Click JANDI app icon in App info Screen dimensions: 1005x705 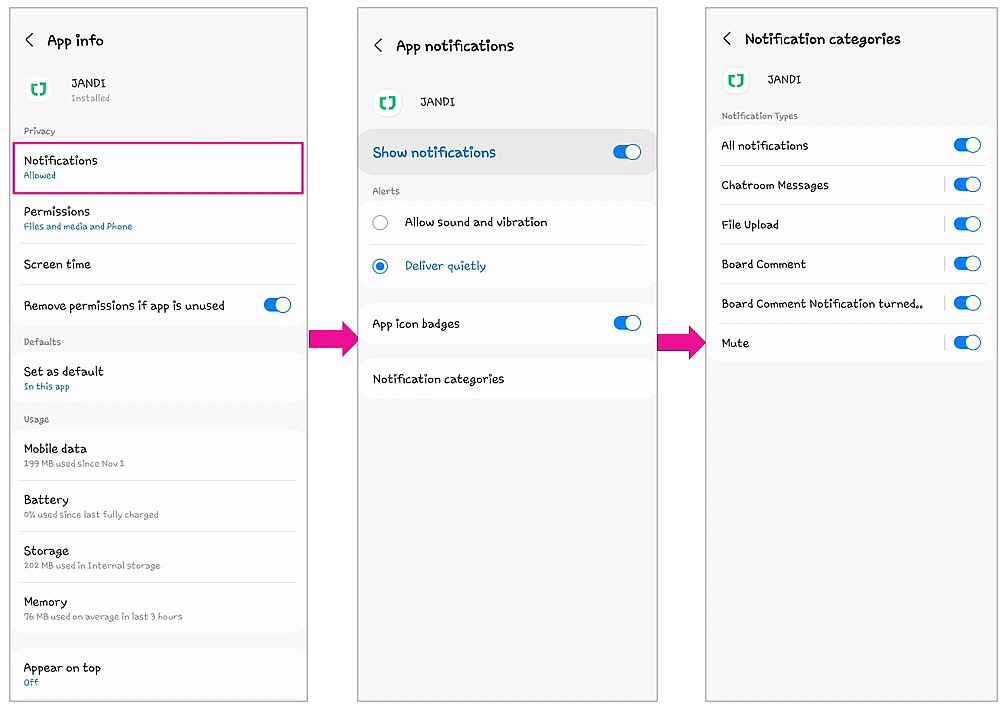pyautogui.click(x=39, y=89)
